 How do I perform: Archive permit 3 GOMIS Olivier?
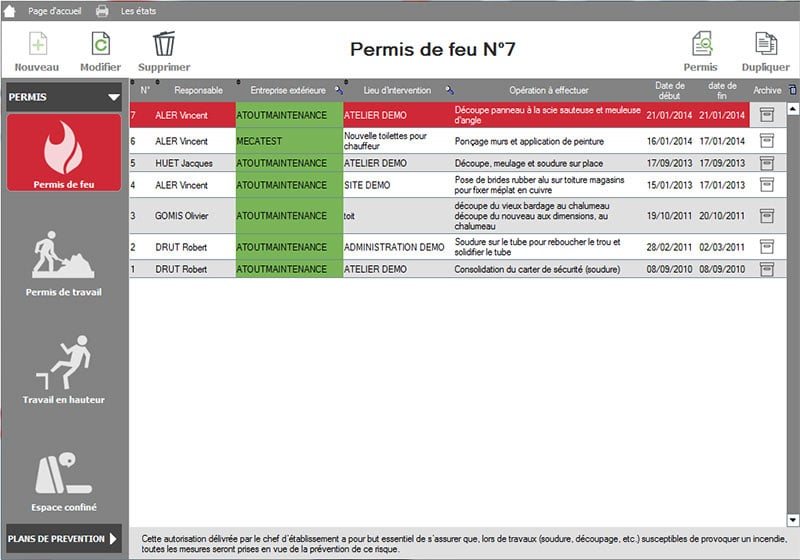point(767,216)
